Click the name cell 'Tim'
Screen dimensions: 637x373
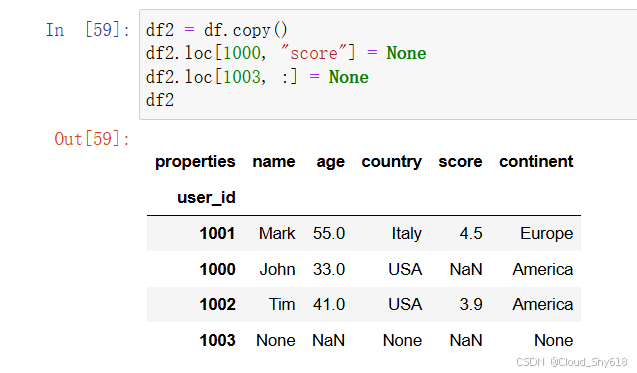pyautogui.click(x=282, y=304)
